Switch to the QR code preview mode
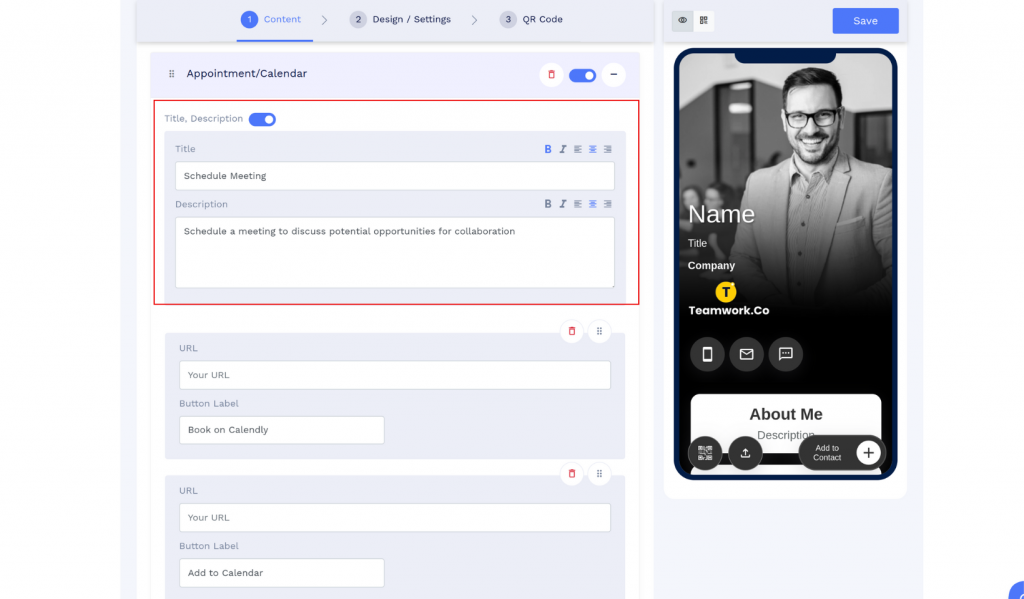Image resolution: width=1024 pixels, height=599 pixels. click(703, 21)
